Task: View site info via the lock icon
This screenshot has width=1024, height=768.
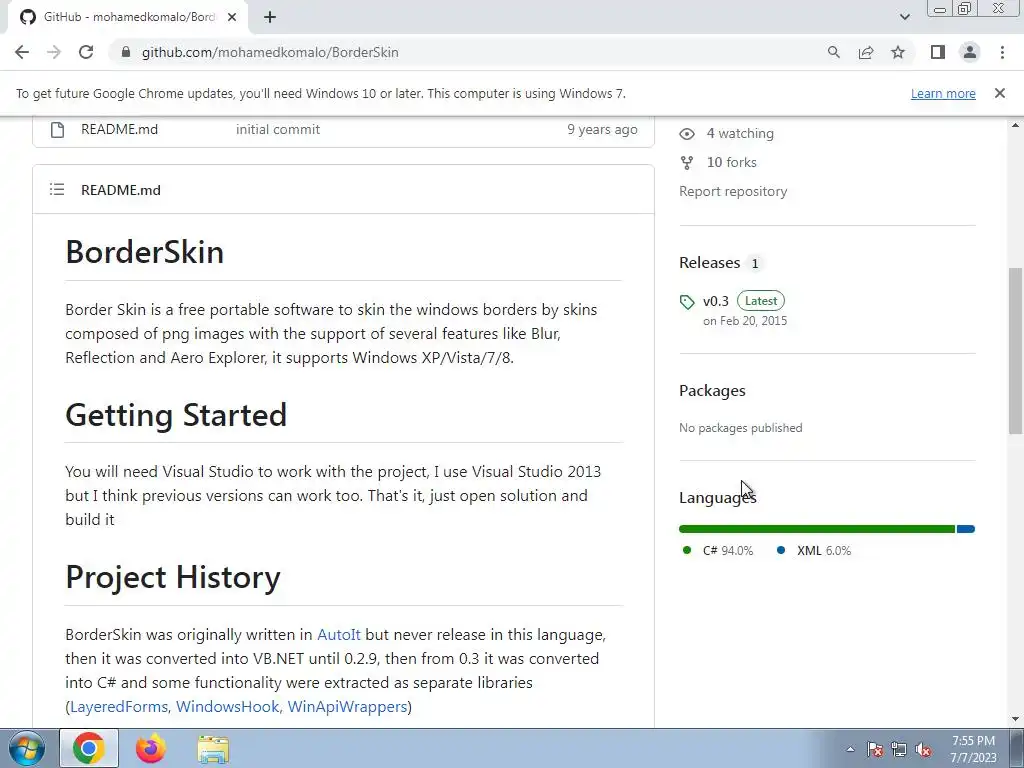Action: click(x=126, y=52)
